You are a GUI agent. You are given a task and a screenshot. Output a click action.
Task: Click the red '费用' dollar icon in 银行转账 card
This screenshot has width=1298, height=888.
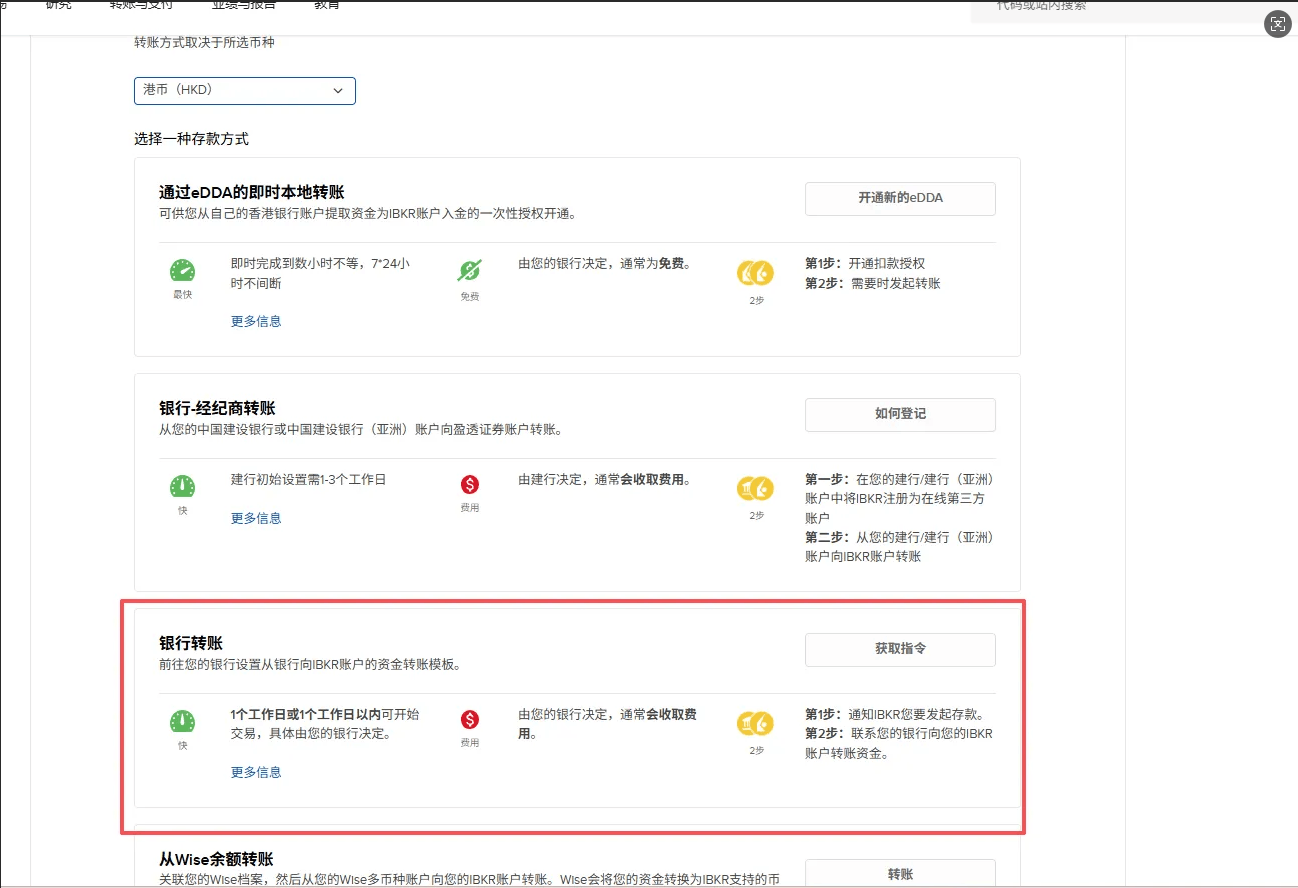pyautogui.click(x=470, y=720)
